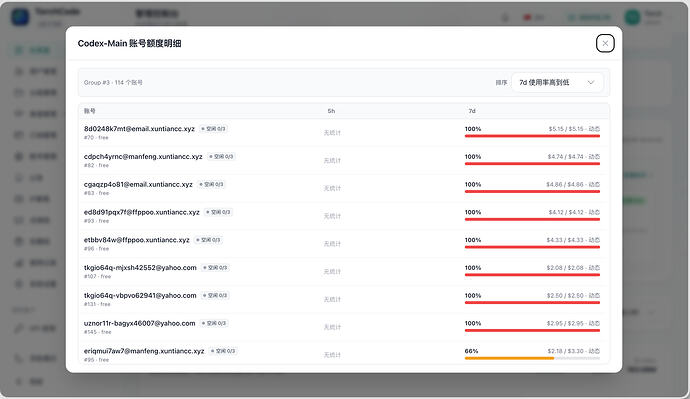Image resolution: width=690 pixels, height=399 pixels.
Task: Click the 7d usage bar for $4.33 / $4.33
Action: [x=532, y=247]
